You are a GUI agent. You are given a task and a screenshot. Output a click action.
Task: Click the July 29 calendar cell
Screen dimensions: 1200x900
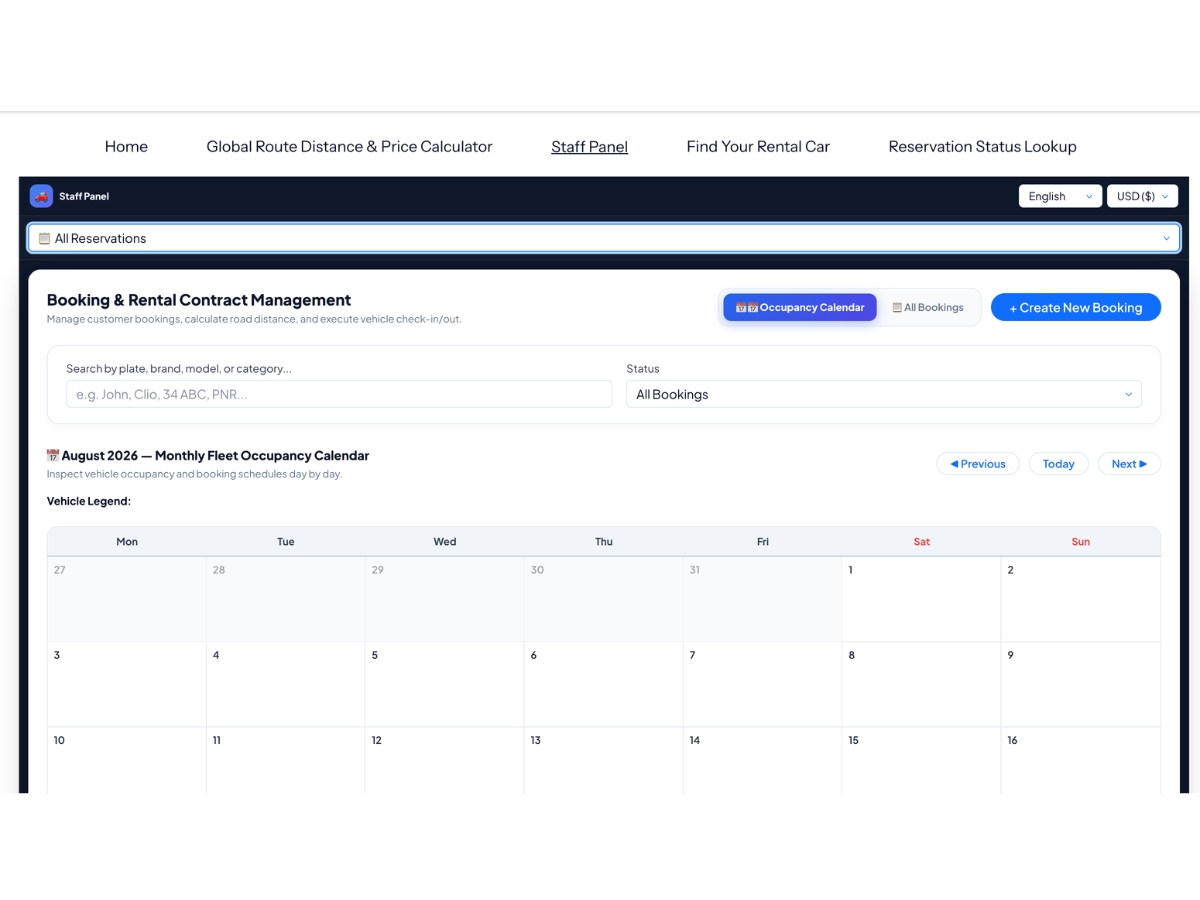point(445,599)
